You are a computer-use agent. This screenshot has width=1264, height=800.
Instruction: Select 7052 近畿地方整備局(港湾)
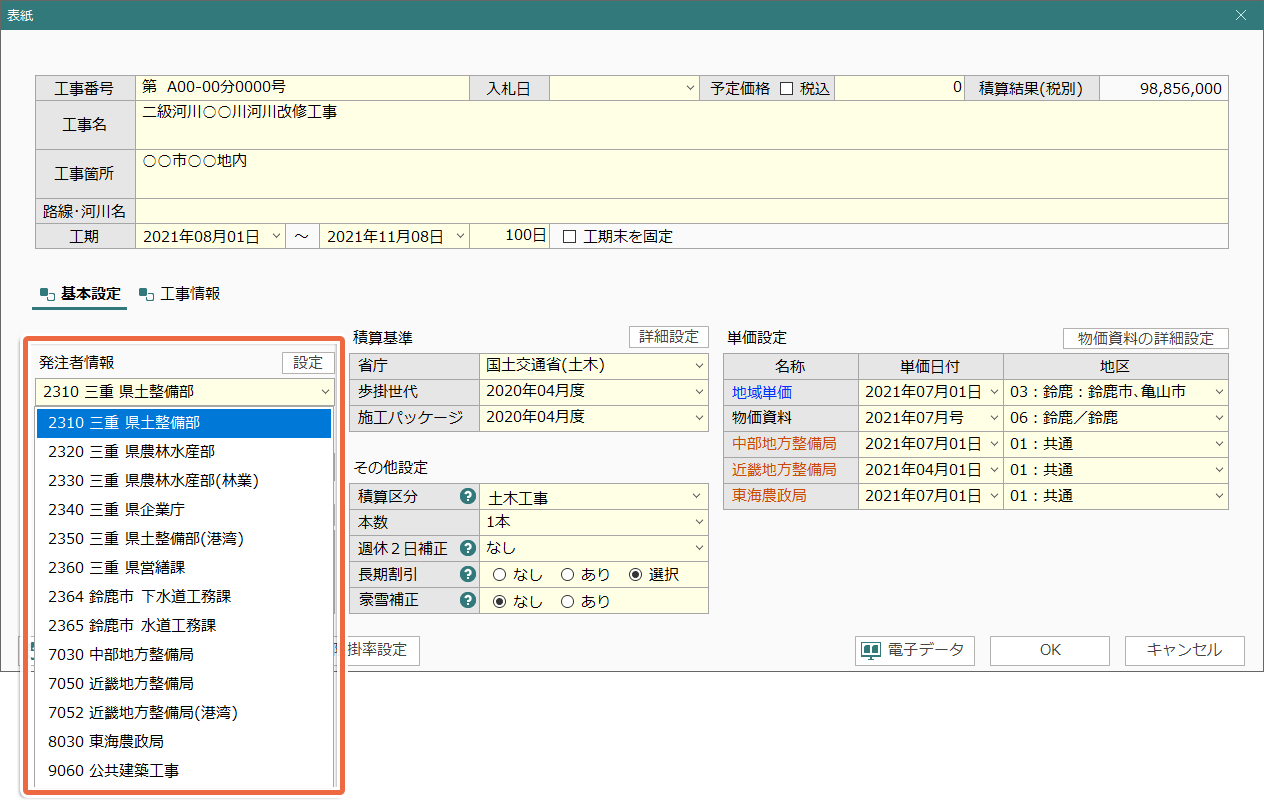184,713
